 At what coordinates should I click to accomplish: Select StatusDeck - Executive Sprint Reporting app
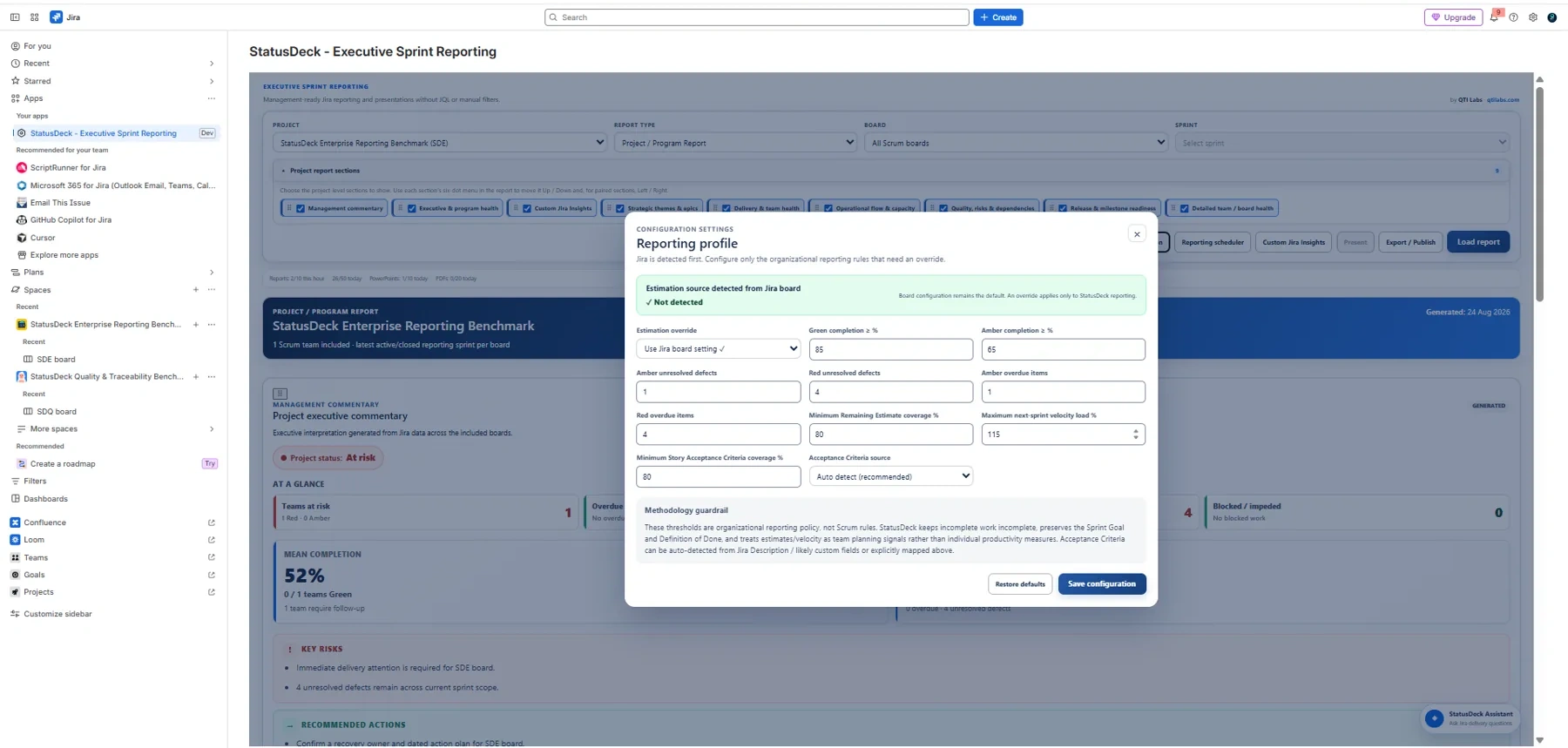103,133
